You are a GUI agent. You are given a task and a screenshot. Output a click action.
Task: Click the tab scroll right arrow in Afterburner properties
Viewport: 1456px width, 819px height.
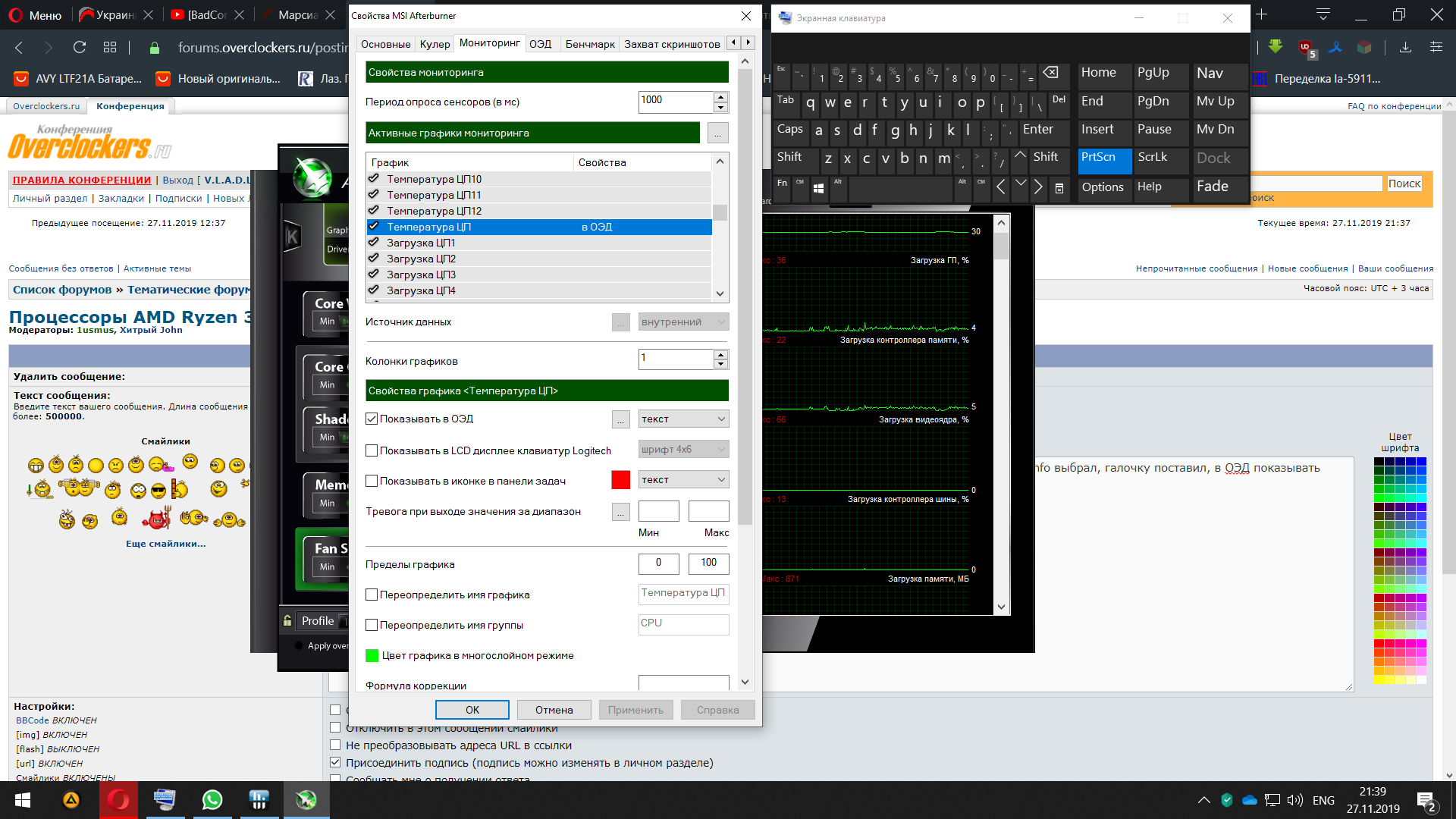pyautogui.click(x=748, y=43)
